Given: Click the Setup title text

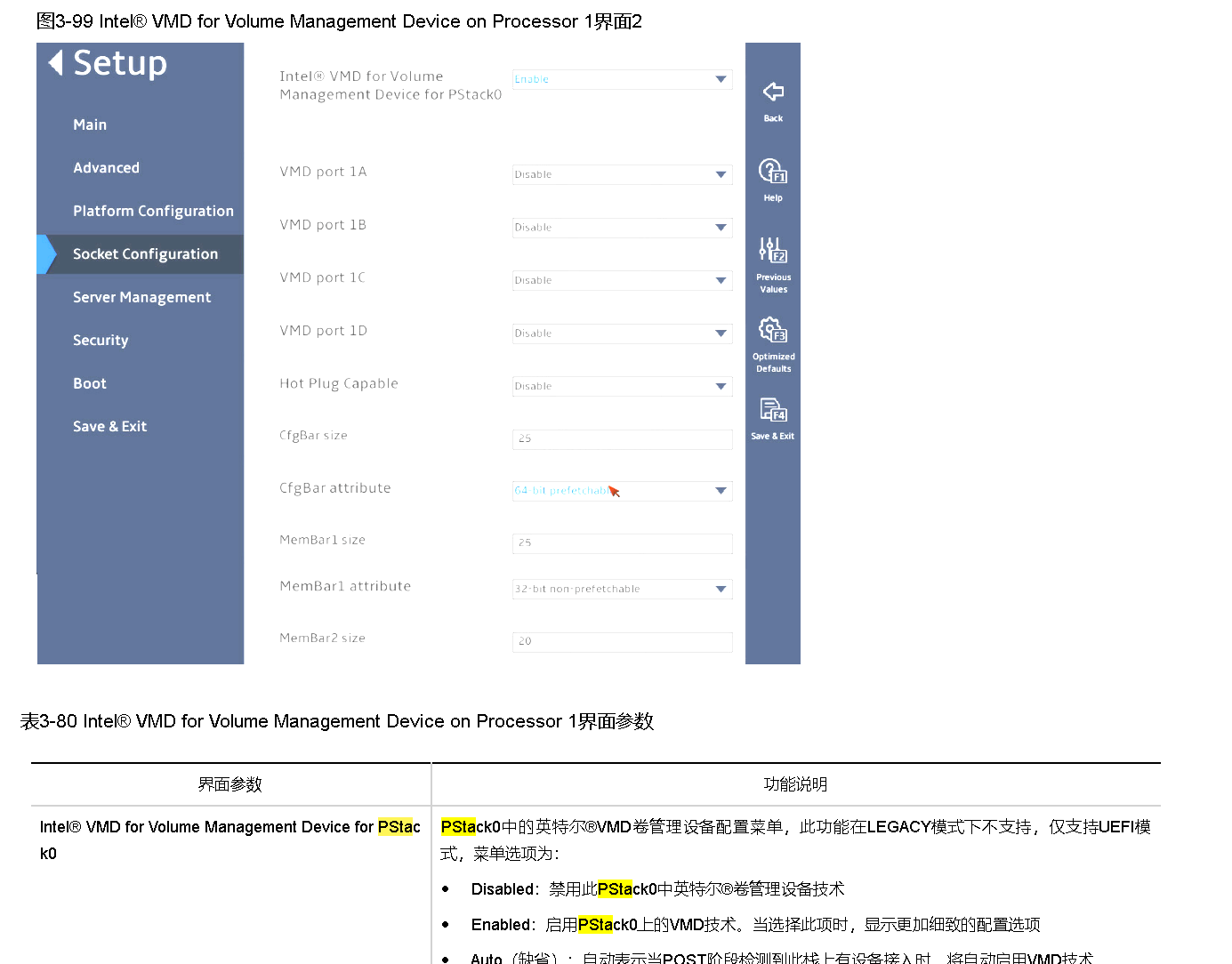Looking at the screenshot, I should click(120, 63).
